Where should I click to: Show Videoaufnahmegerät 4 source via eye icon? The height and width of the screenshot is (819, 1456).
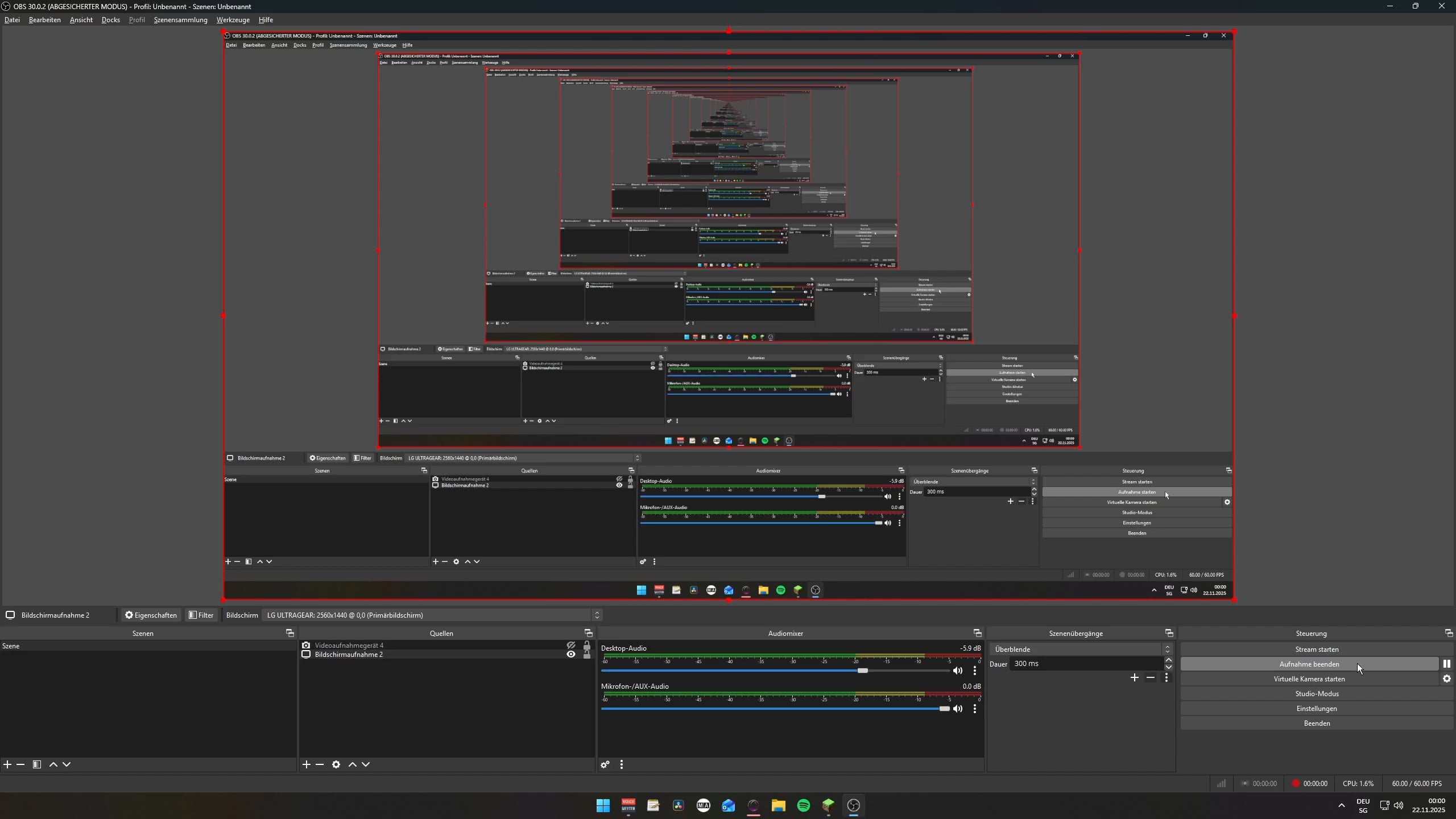571,646
